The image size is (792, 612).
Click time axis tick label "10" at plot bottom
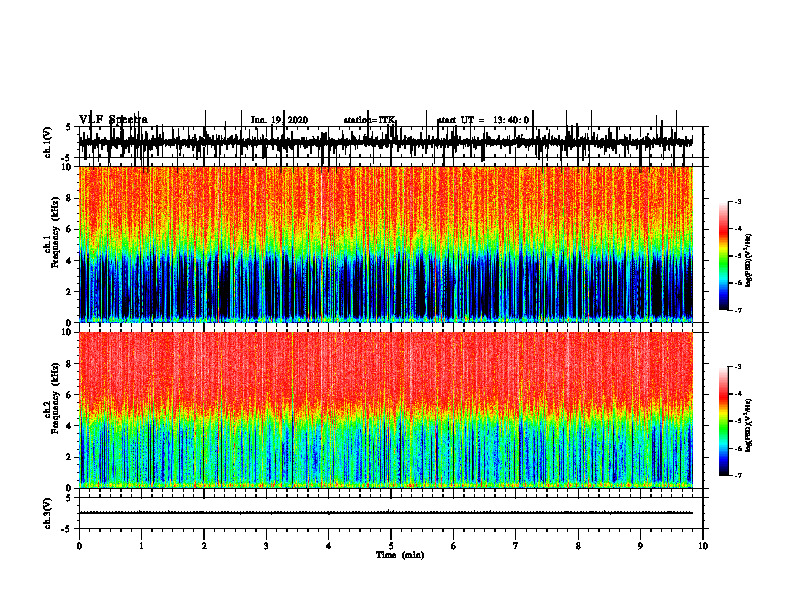click(x=703, y=546)
